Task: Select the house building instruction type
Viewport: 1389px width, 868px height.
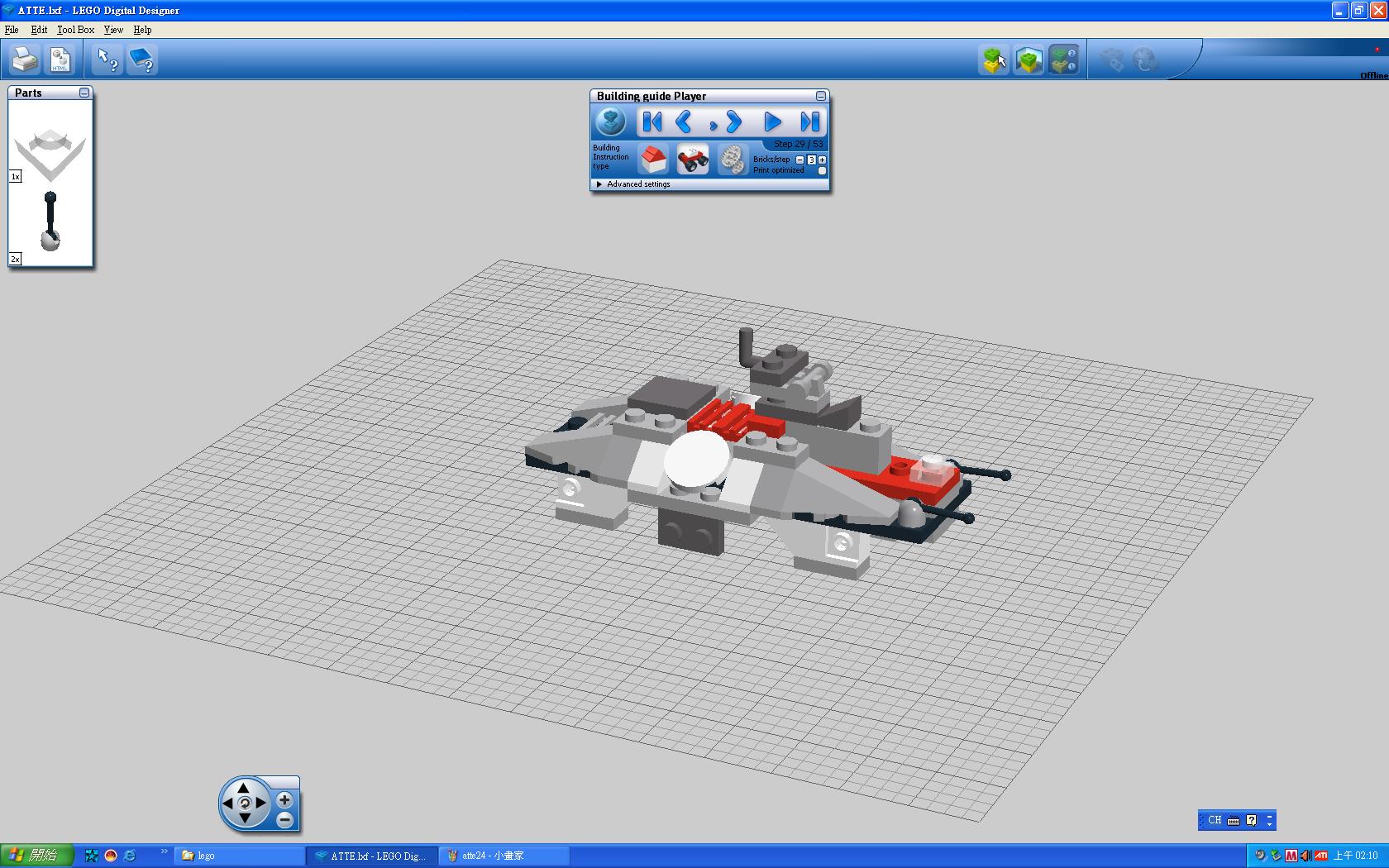Action: point(653,158)
